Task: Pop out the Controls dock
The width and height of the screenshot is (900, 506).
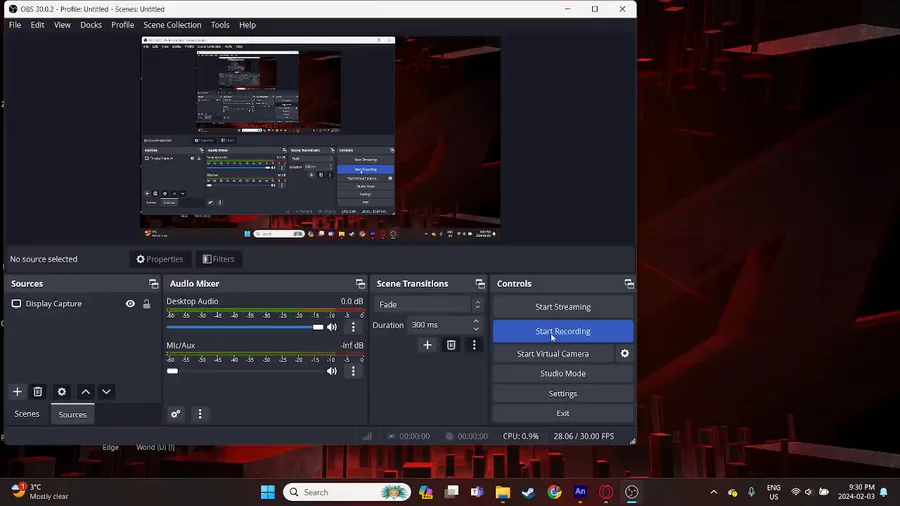Action: coord(629,283)
